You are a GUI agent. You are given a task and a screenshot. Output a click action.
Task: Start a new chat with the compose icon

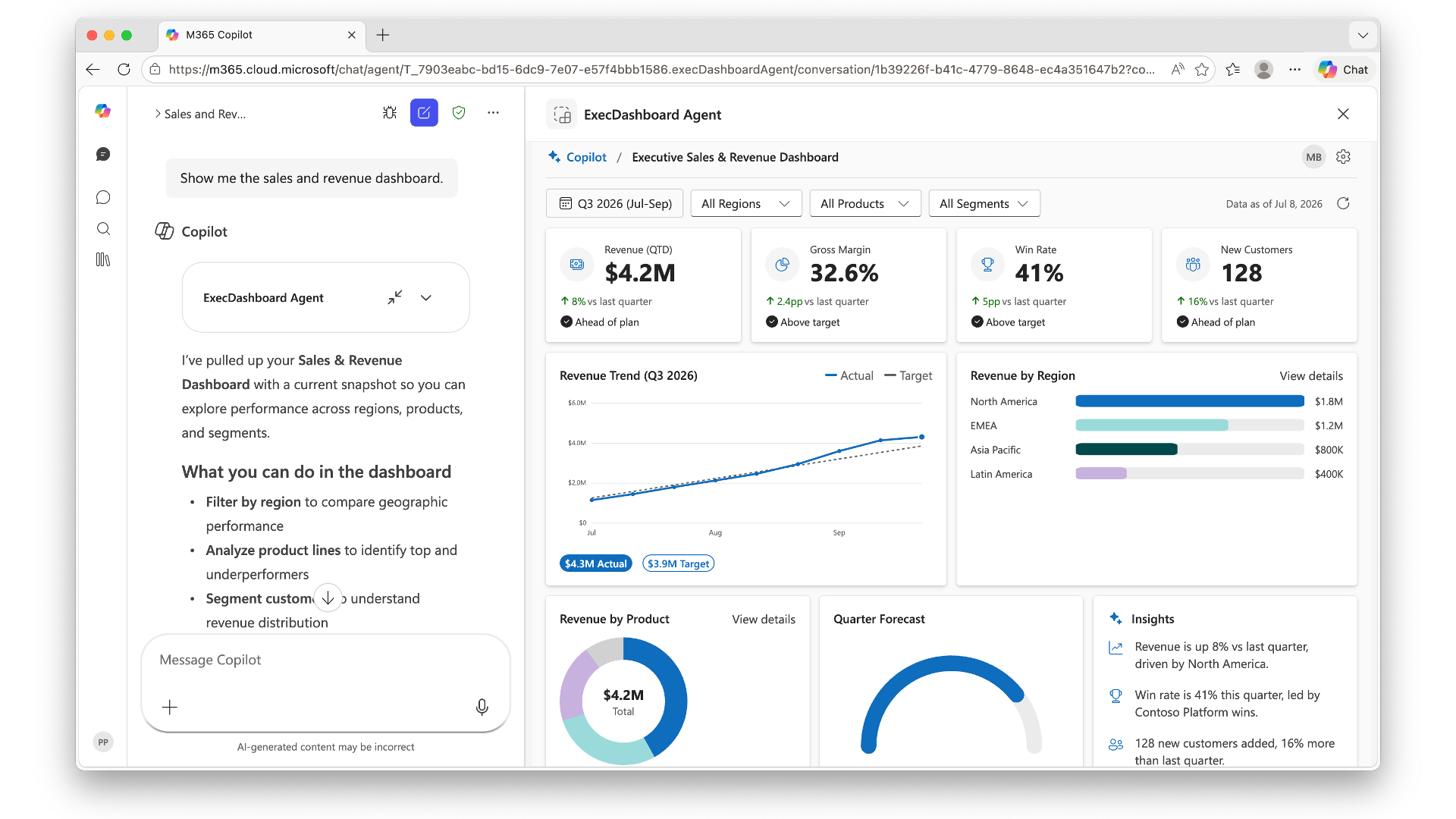(x=424, y=113)
